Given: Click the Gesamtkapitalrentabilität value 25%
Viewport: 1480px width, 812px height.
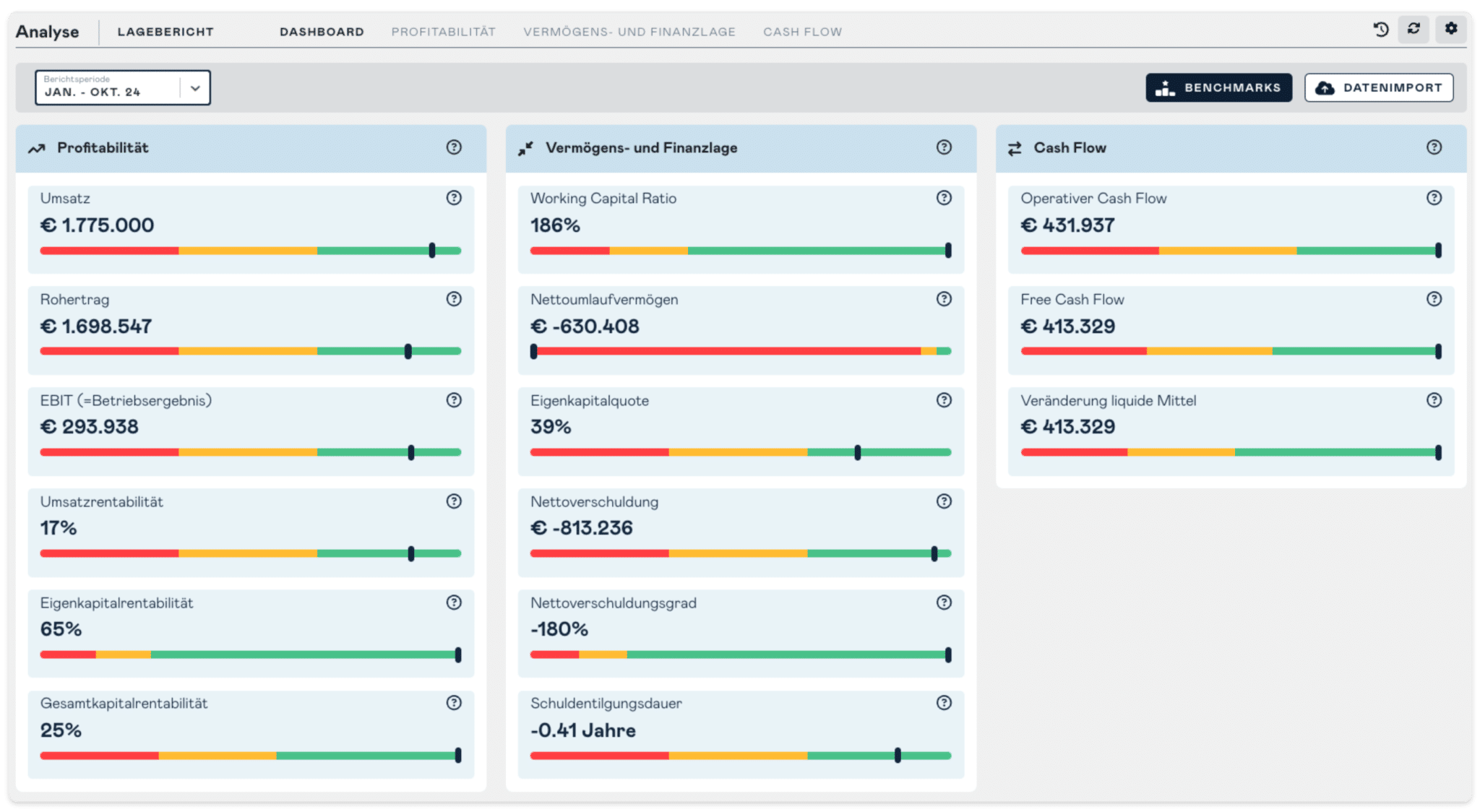Looking at the screenshot, I should pyautogui.click(x=61, y=730).
